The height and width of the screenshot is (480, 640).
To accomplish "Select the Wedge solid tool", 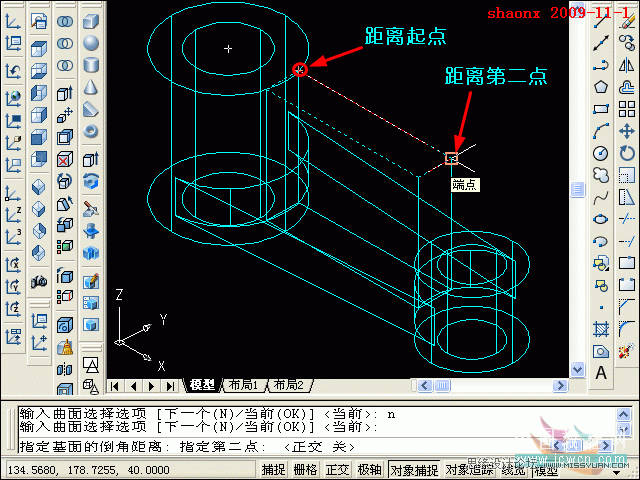I will coord(91,109).
